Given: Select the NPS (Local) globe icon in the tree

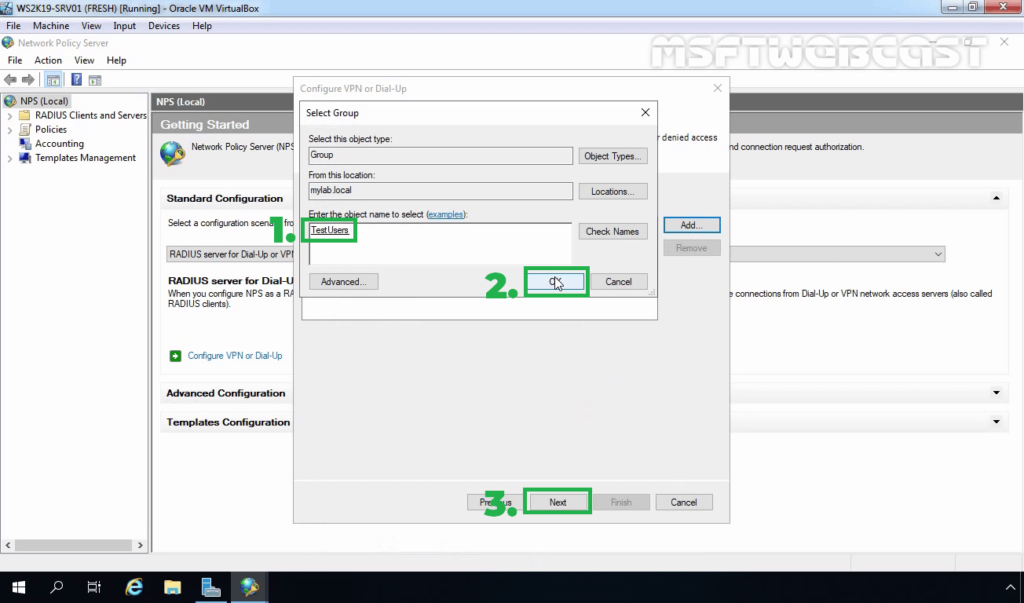Looking at the screenshot, I should (x=10, y=101).
